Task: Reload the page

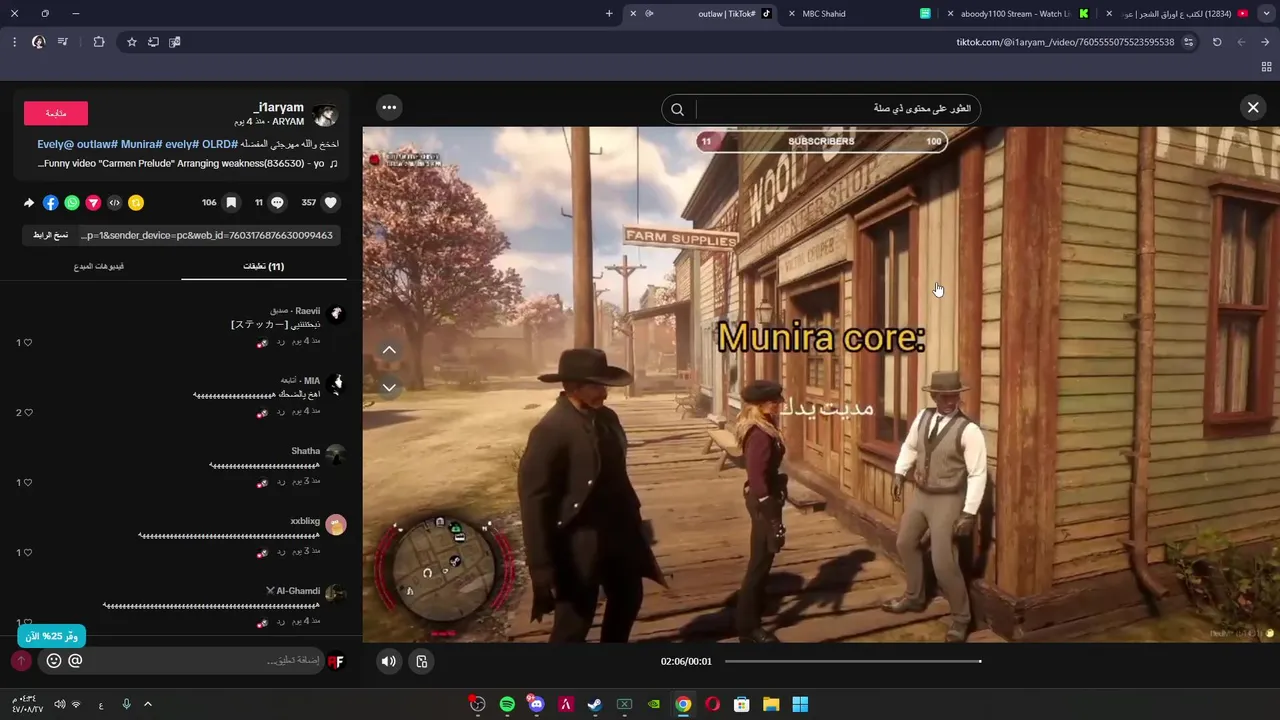Action: click(1217, 42)
